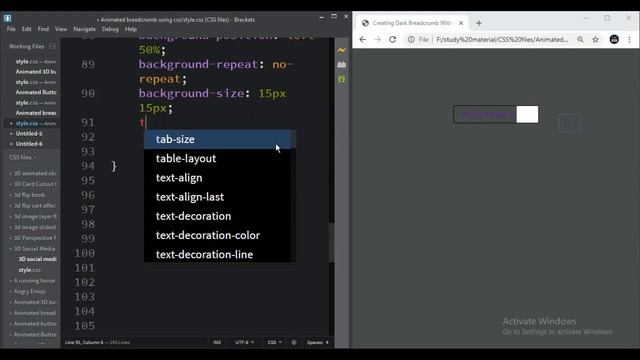The image size is (640, 360).
Task: Go back in Chrome
Action: pos(362,40)
